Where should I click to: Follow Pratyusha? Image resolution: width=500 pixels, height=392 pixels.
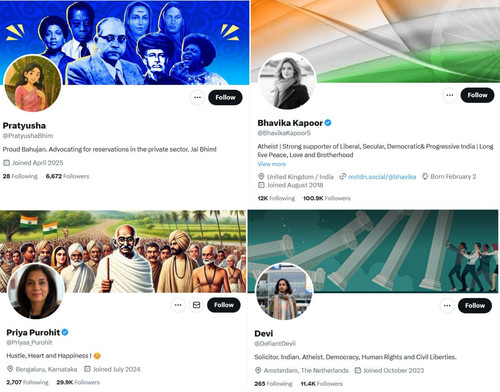pyautogui.click(x=225, y=97)
